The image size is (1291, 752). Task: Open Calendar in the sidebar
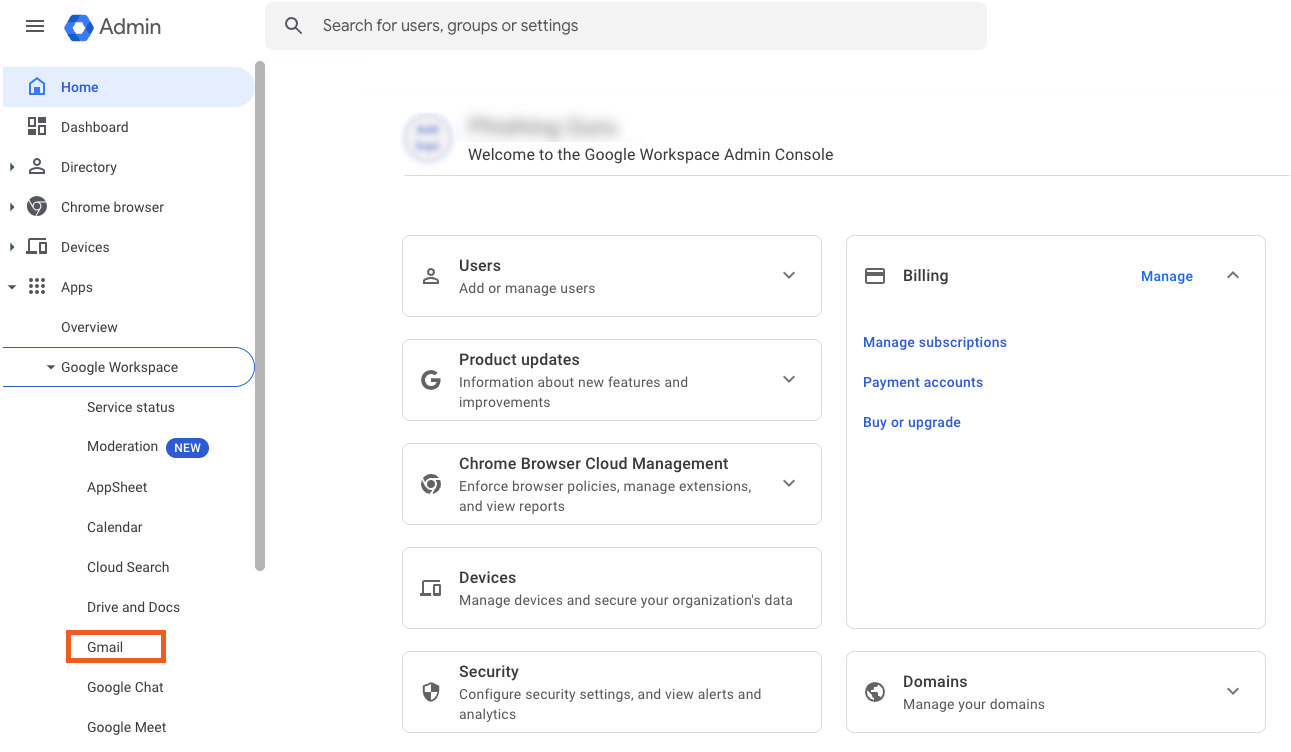(x=115, y=527)
